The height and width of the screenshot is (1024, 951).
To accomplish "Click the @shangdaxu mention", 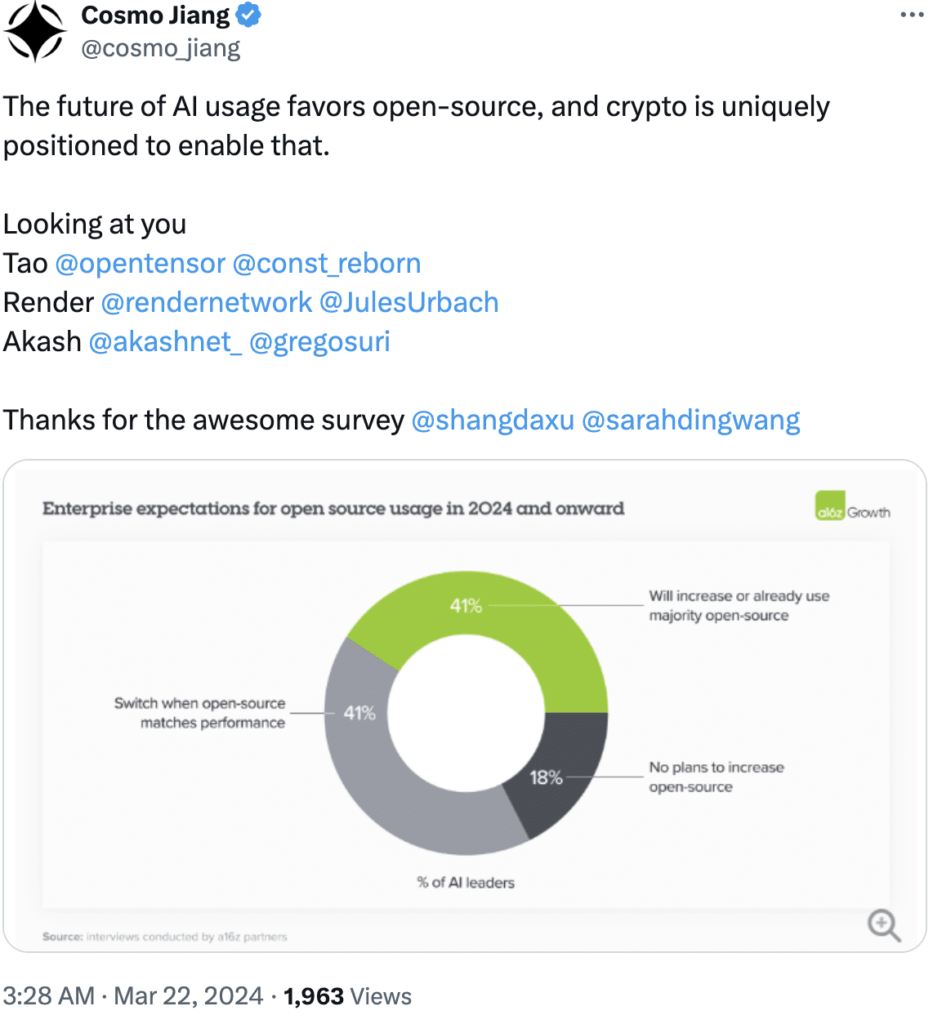I will pyautogui.click(x=492, y=420).
